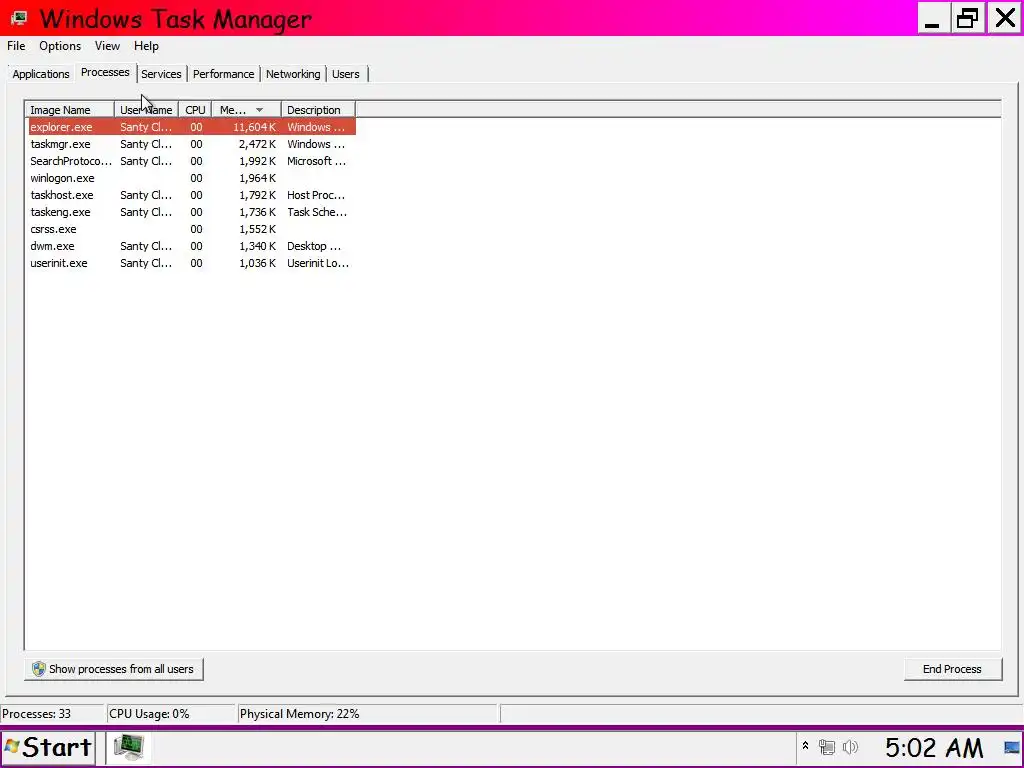Click the 2,472 K memory value

tap(257, 144)
